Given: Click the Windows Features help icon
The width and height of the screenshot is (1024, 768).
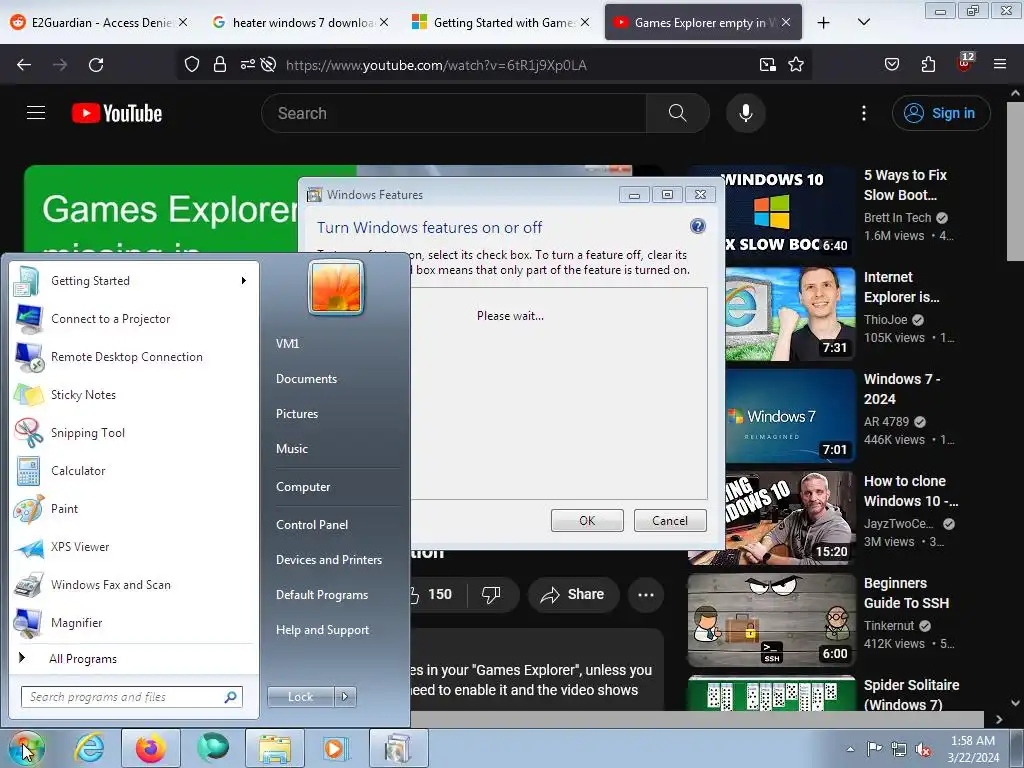Looking at the screenshot, I should 697,226.
